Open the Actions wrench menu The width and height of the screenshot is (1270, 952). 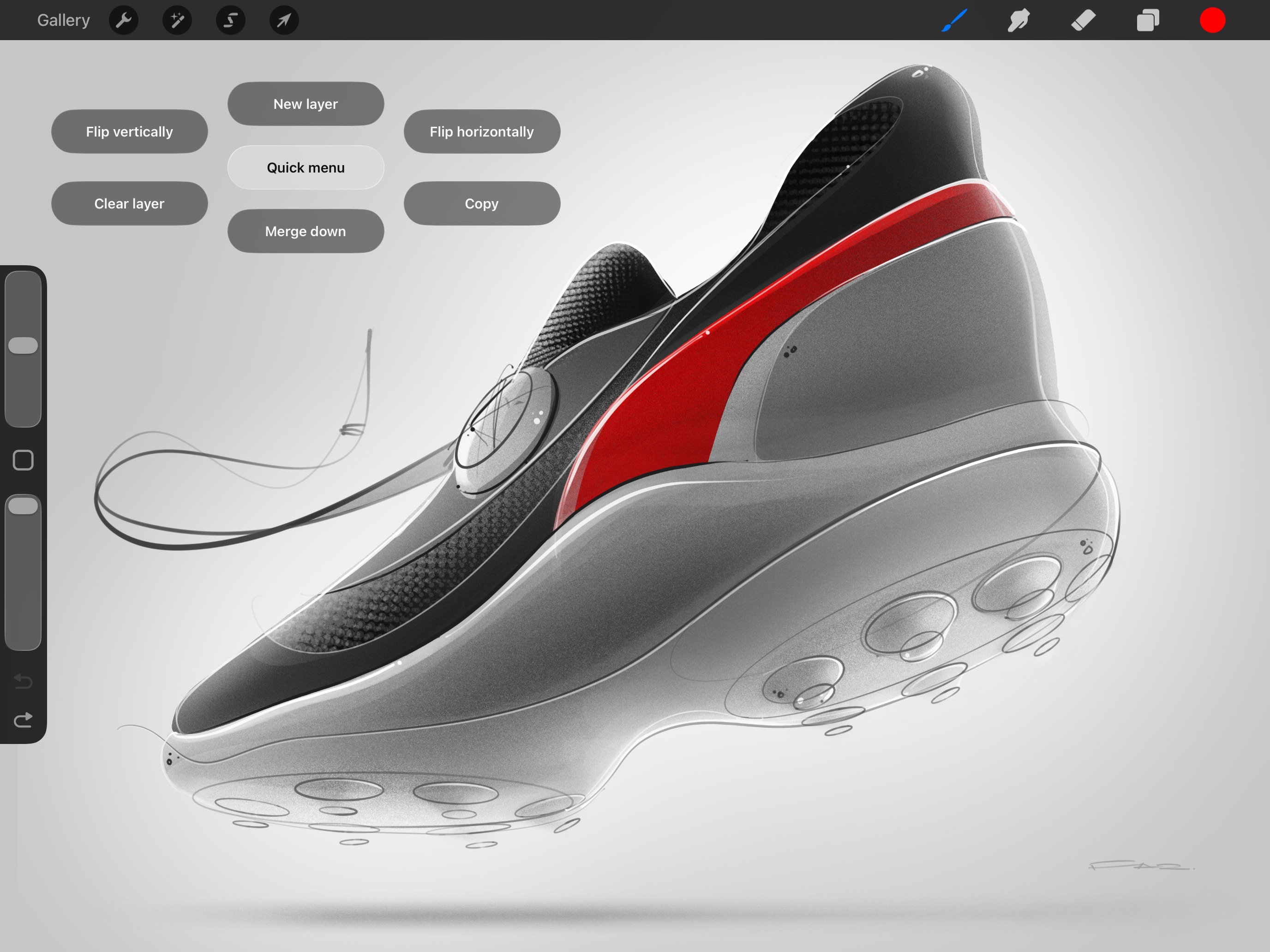point(123,21)
